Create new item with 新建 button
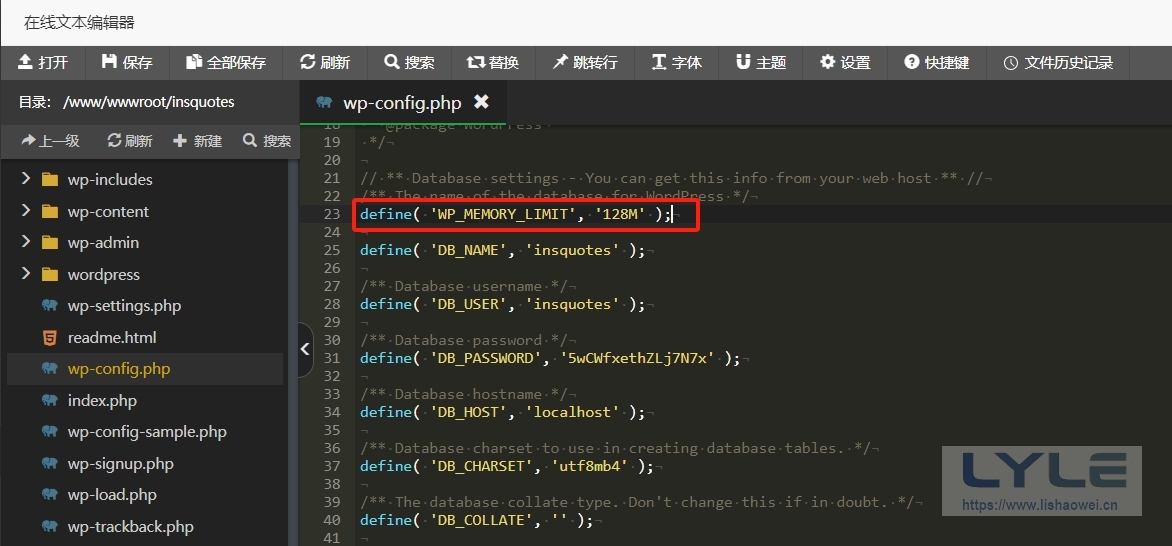This screenshot has width=1172, height=546. click(x=197, y=141)
